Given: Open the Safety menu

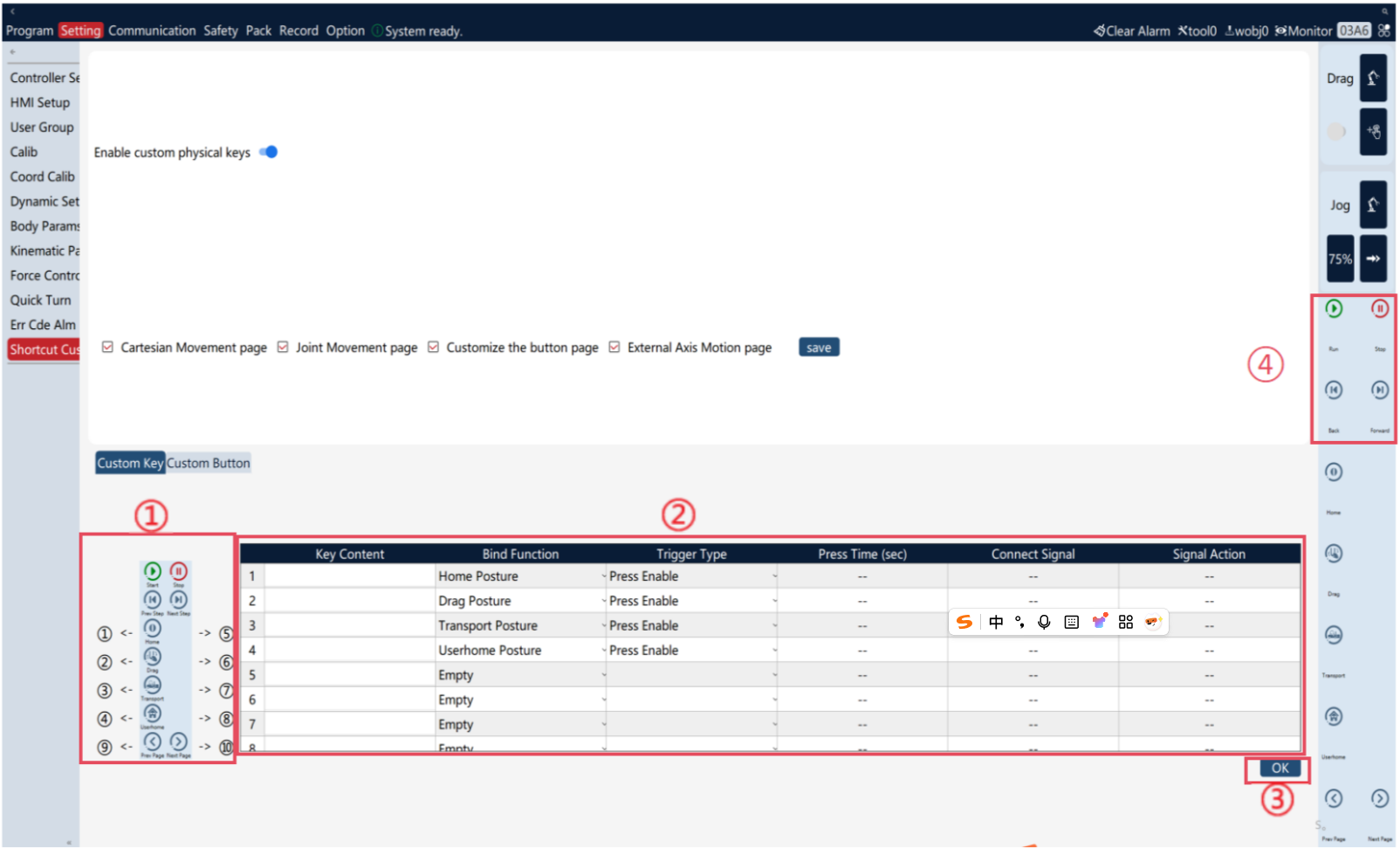Looking at the screenshot, I should pyautogui.click(x=221, y=31).
